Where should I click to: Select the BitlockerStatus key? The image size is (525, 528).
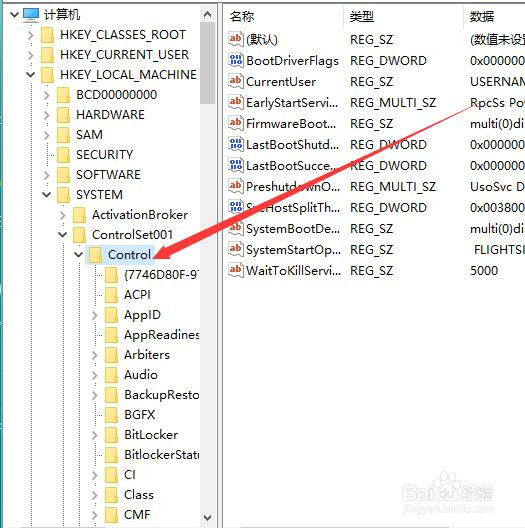tap(161, 455)
